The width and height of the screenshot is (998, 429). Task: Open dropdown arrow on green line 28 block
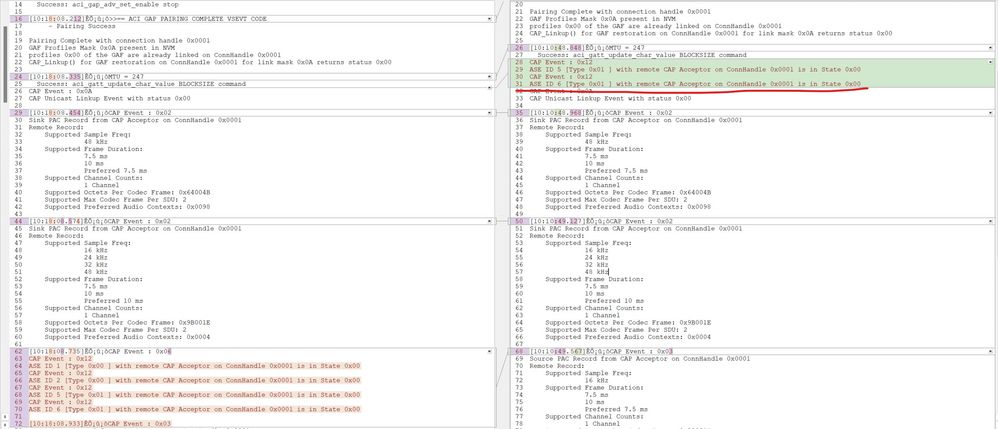[x=992, y=62]
